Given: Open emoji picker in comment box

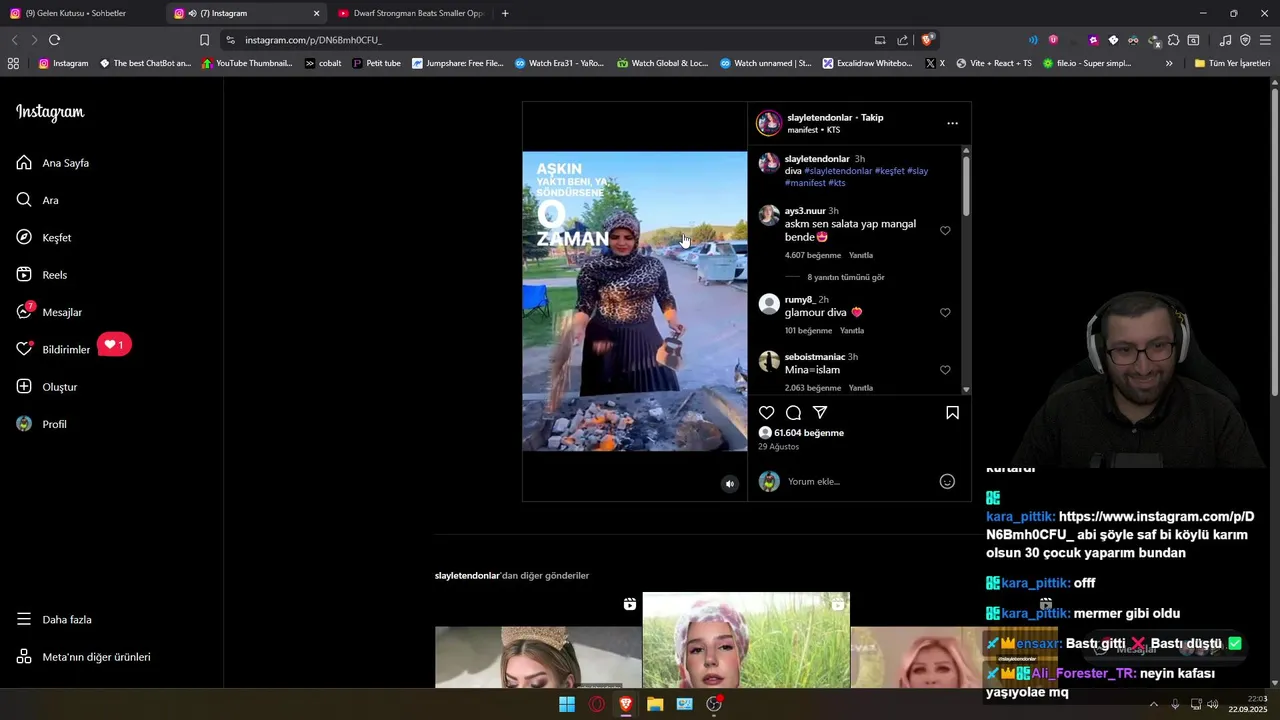Looking at the screenshot, I should pos(947,481).
